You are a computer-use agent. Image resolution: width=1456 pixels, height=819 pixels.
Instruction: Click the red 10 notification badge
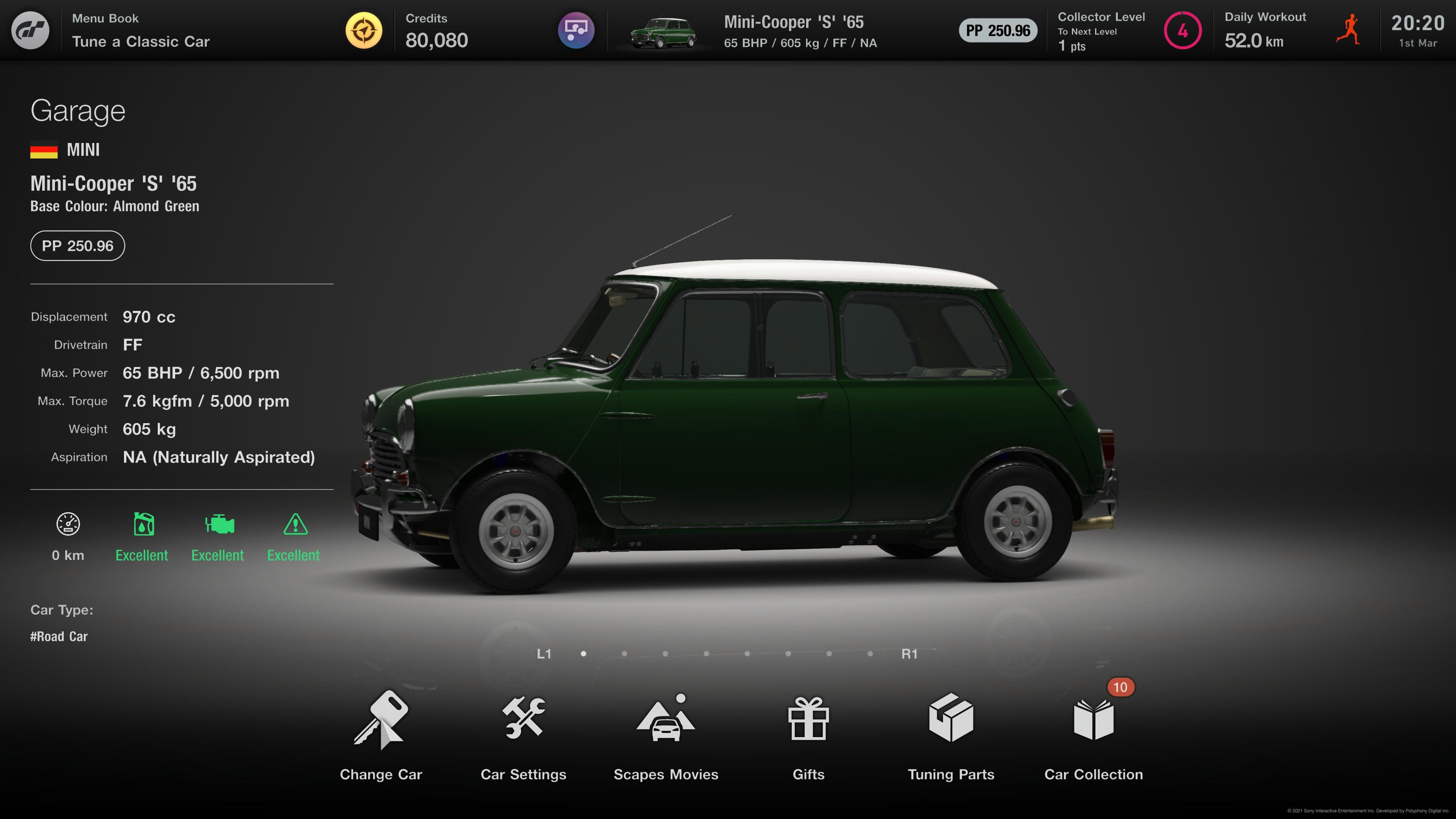1120,687
